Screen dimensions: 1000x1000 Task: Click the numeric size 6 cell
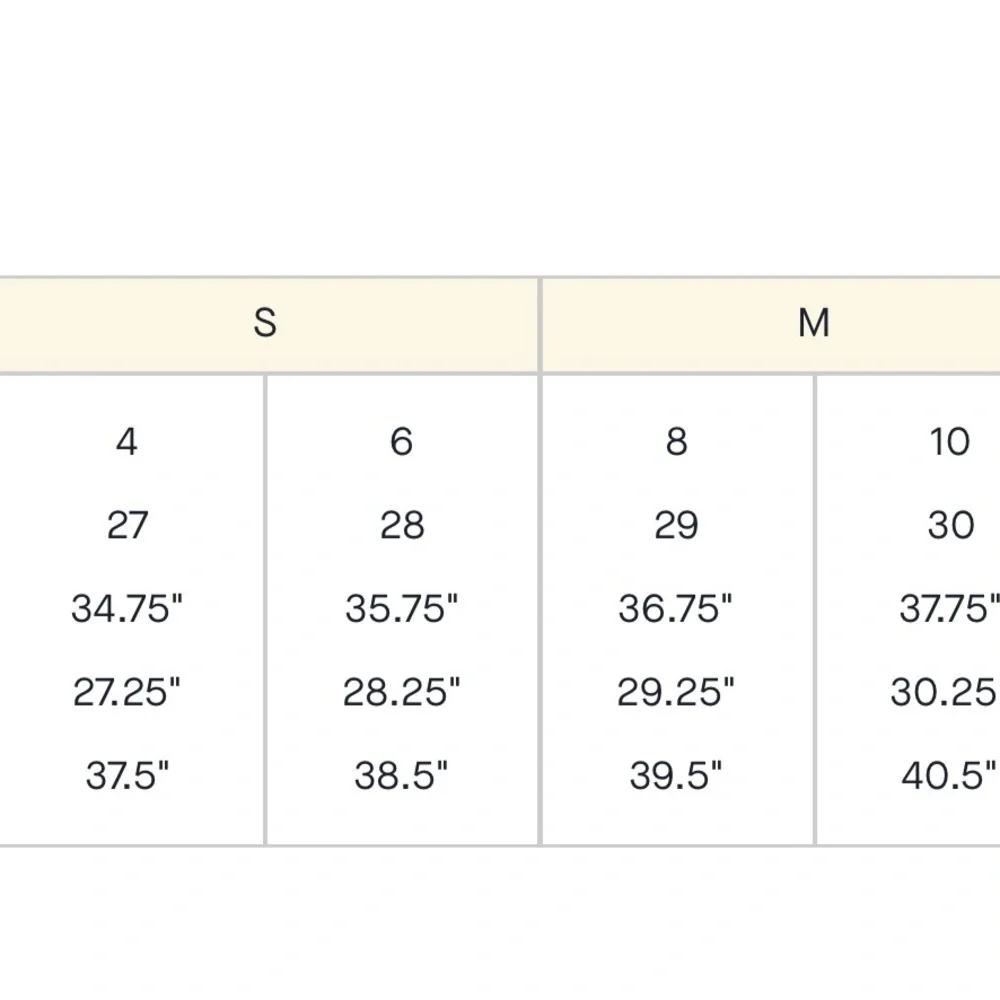(401, 441)
